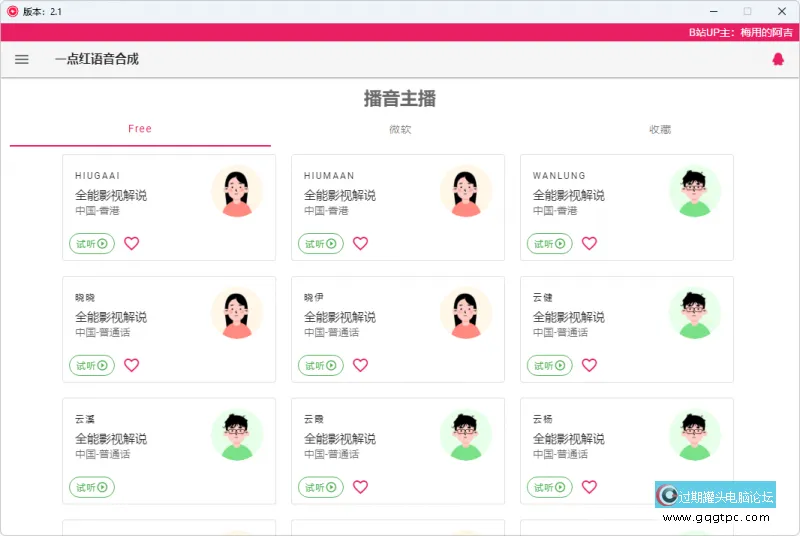Image resolution: width=800 pixels, height=536 pixels.
Task: Open the 微软 tab
Action: pyautogui.click(x=400, y=129)
